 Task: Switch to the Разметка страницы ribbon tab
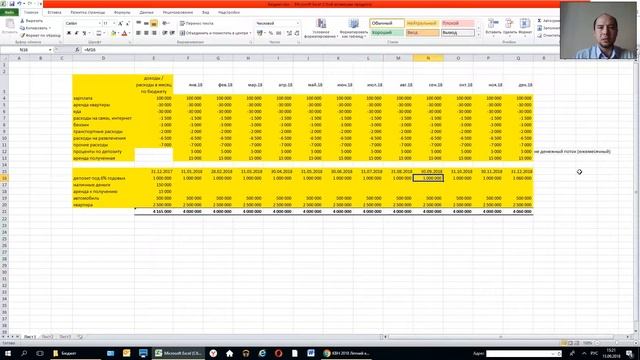point(88,13)
